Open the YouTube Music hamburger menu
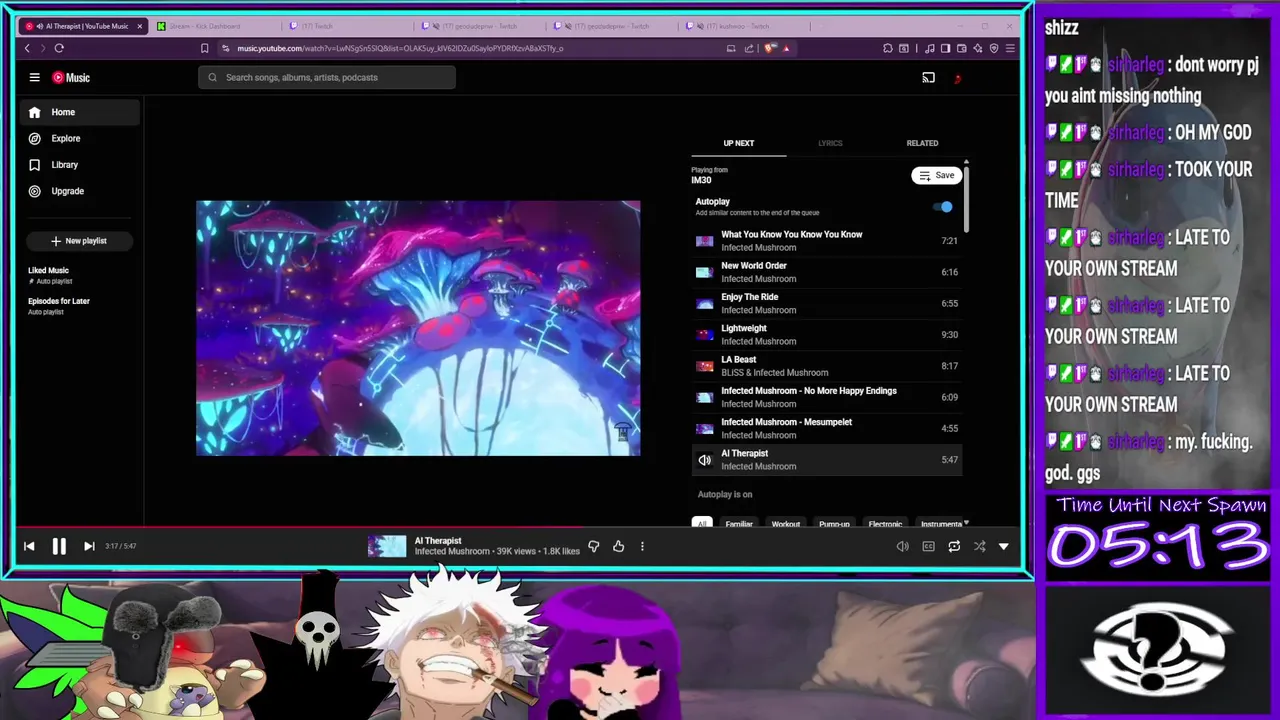 [x=34, y=77]
